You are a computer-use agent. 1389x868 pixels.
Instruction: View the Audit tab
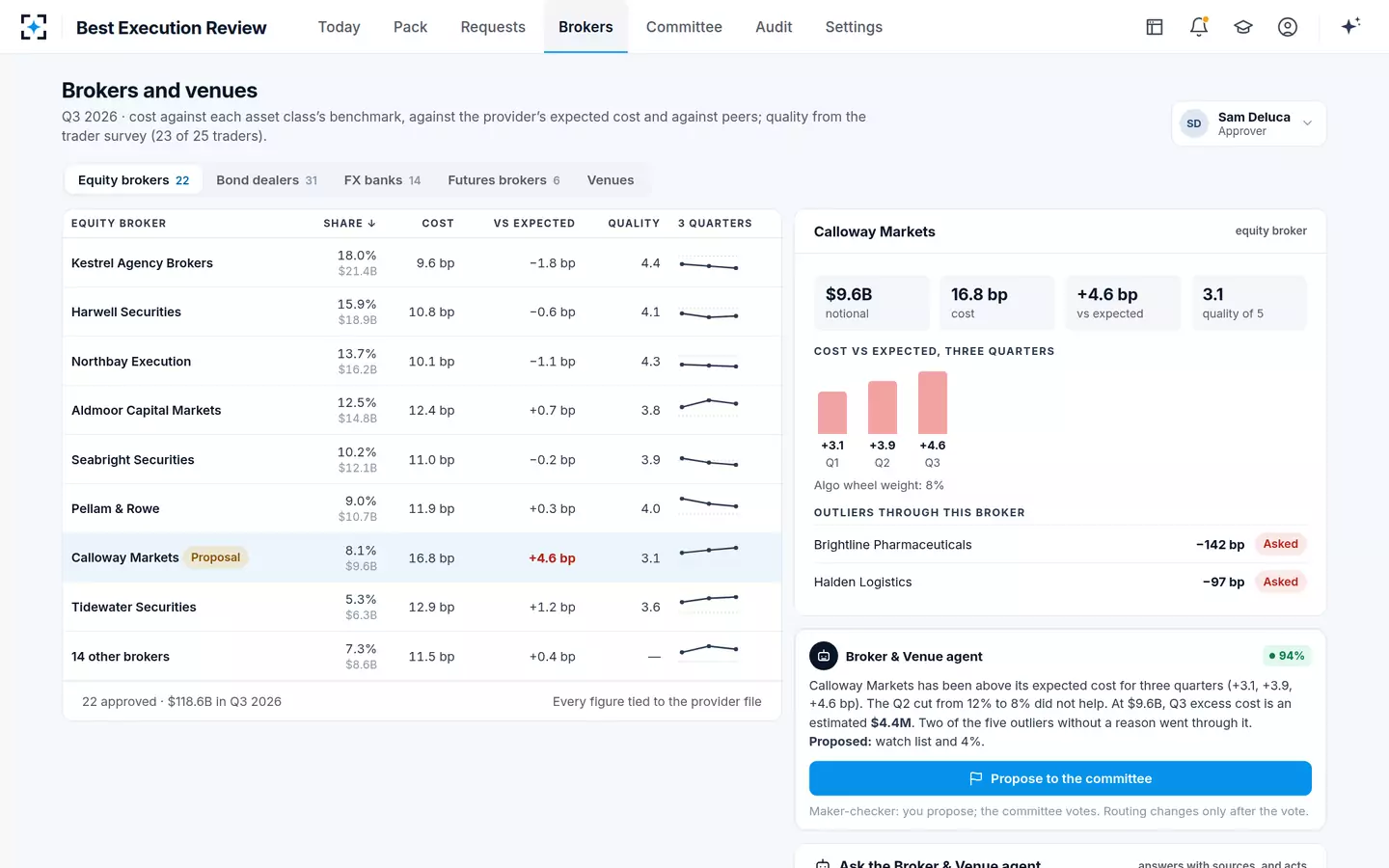tap(774, 27)
